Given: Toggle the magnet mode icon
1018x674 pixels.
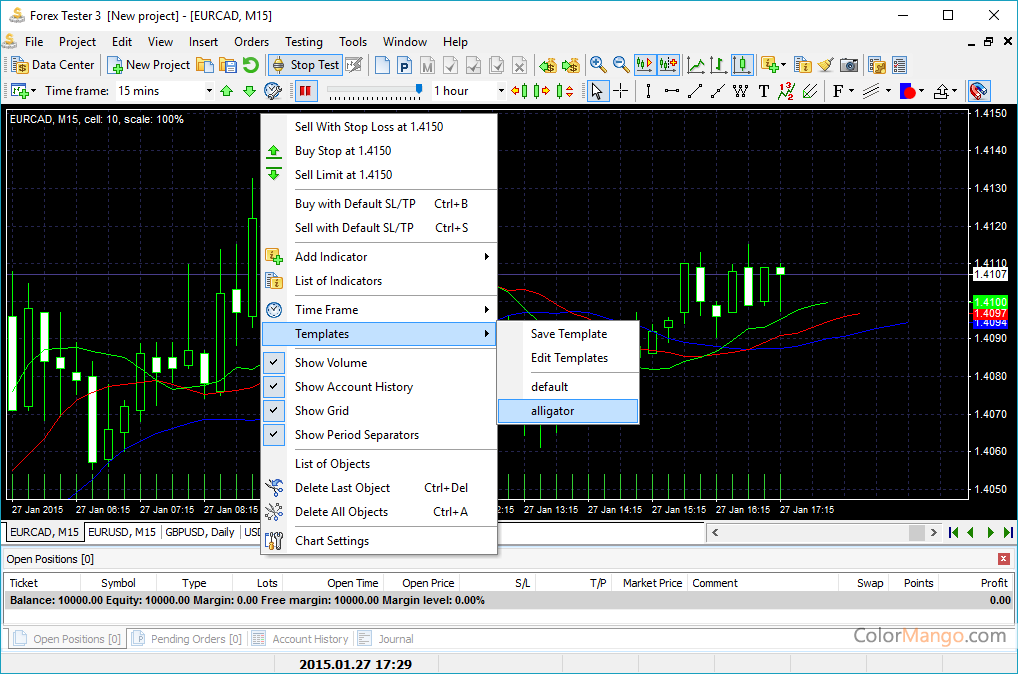Looking at the screenshot, I should (x=978, y=91).
